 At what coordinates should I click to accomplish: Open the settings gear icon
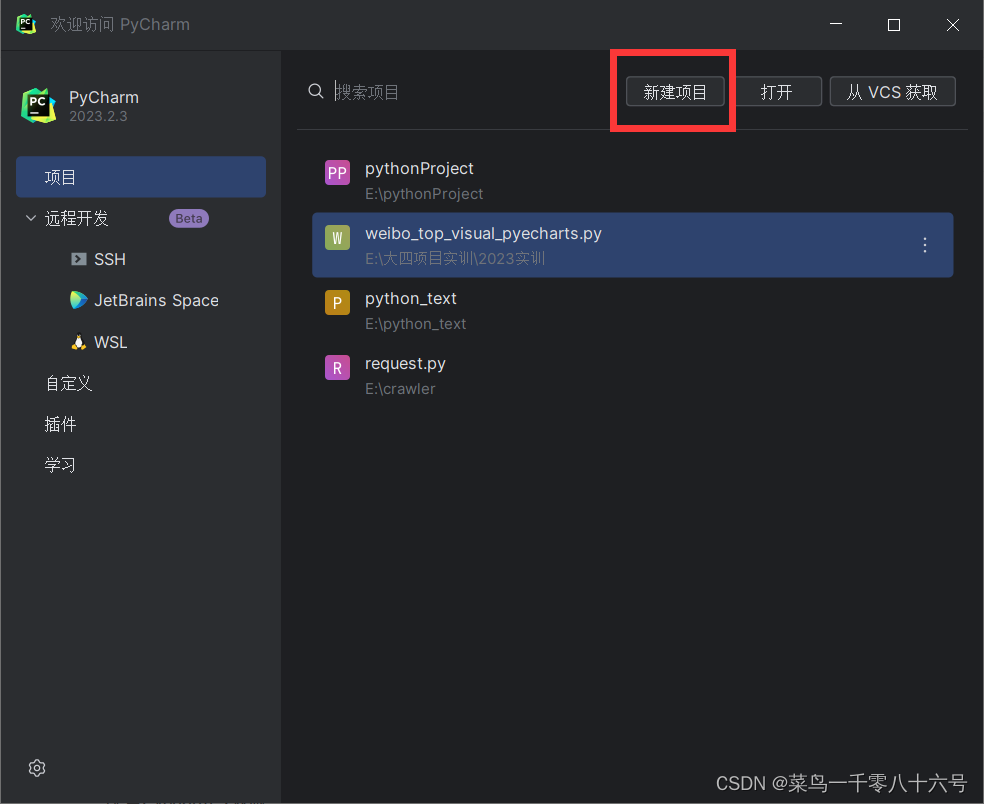click(37, 768)
